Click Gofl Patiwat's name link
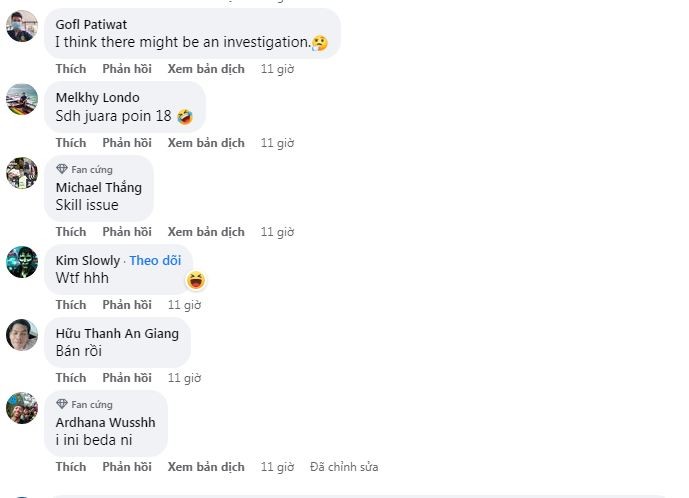The width and height of the screenshot is (689, 498). coord(91,24)
